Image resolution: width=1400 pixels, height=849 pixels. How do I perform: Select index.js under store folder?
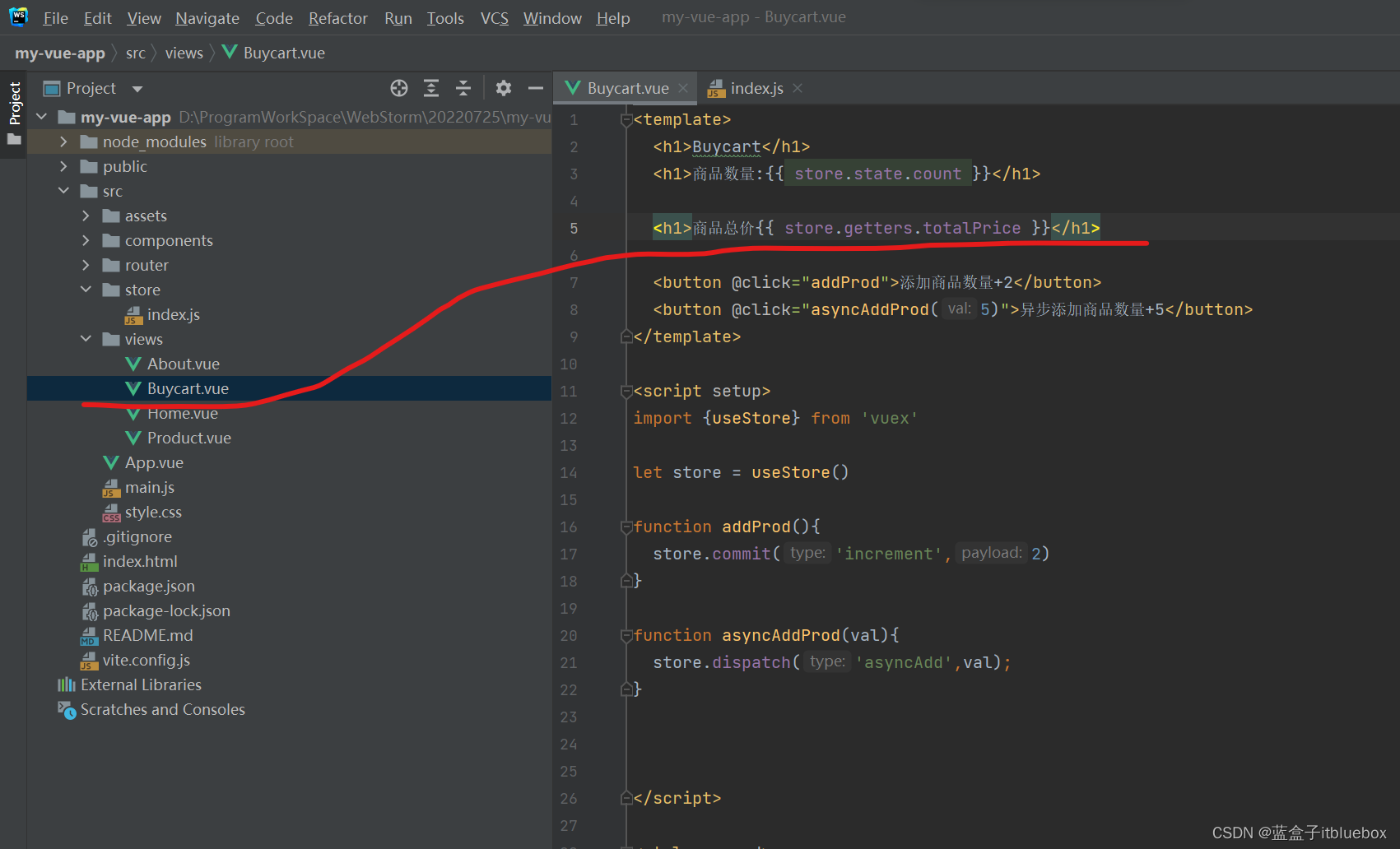pos(173,314)
